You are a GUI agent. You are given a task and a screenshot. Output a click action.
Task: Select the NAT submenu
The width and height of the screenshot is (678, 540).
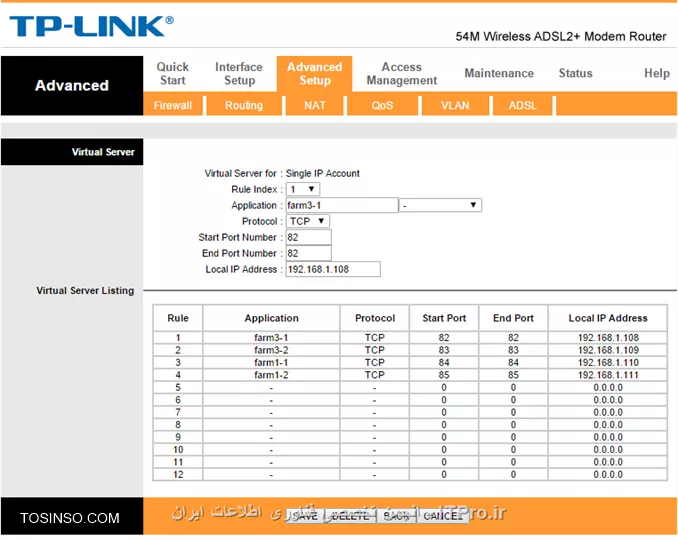(x=314, y=105)
